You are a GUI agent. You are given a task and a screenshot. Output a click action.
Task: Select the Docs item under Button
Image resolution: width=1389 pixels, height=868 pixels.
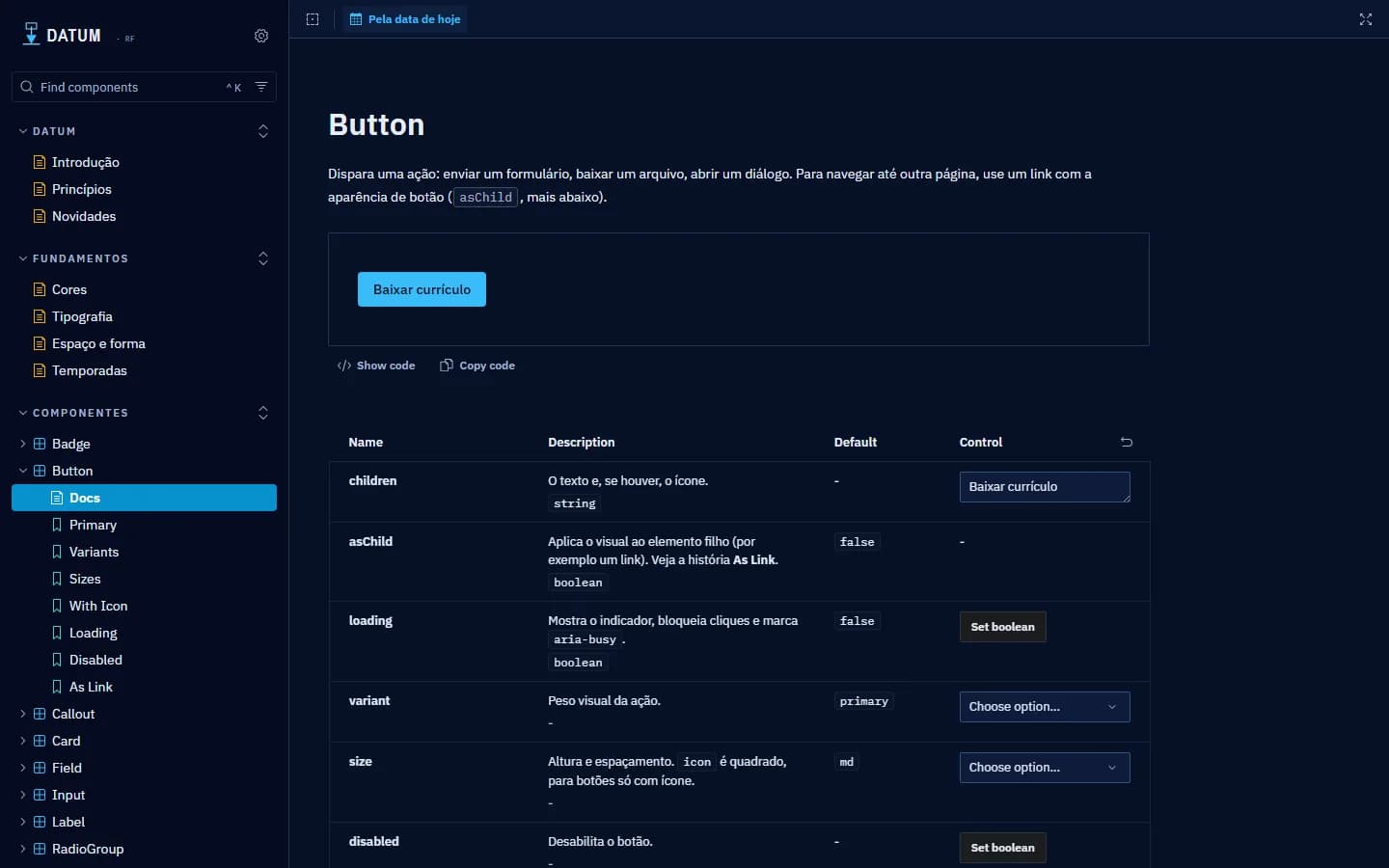[x=145, y=498]
